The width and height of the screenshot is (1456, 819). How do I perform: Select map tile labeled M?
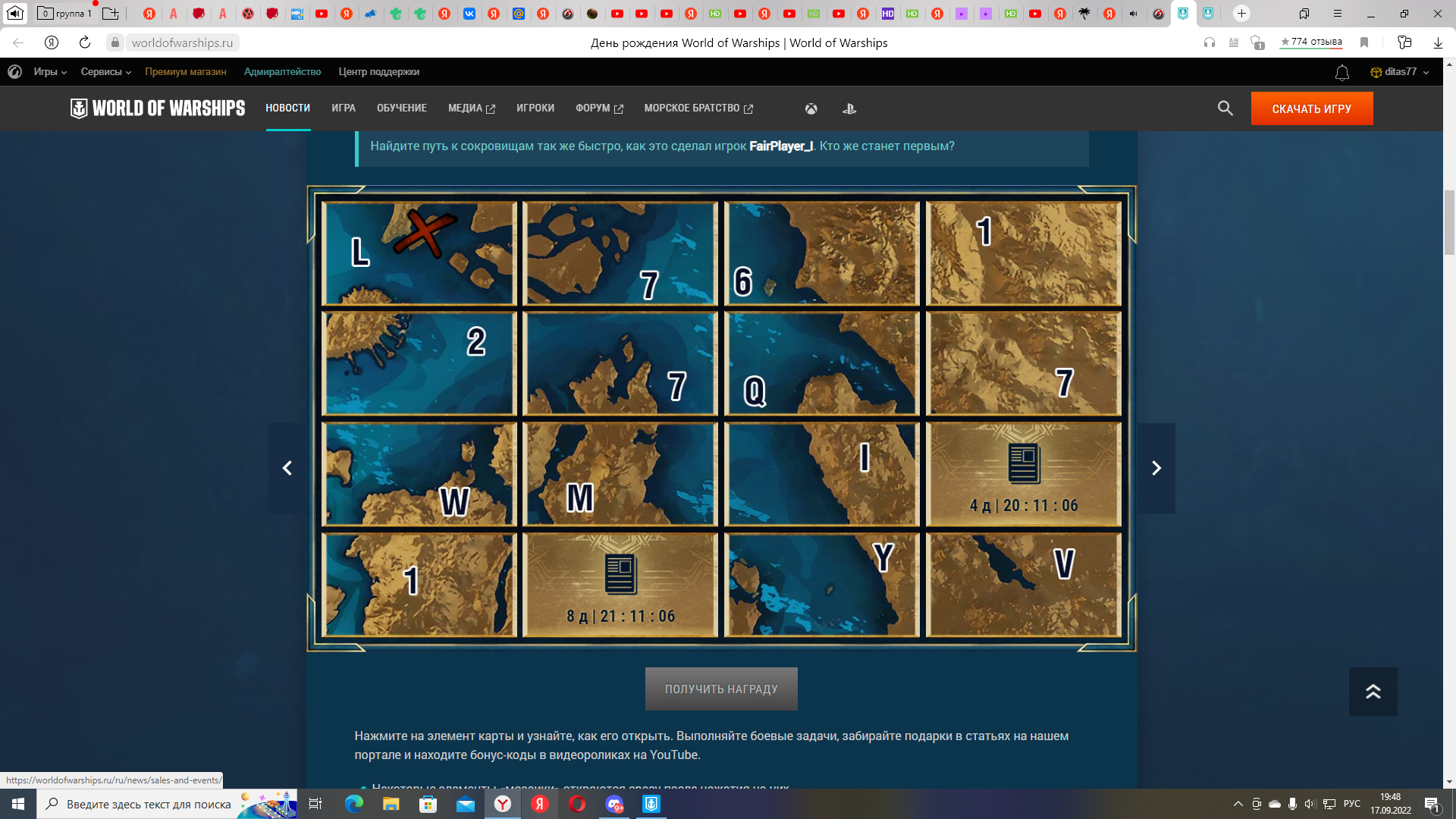click(x=620, y=475)
